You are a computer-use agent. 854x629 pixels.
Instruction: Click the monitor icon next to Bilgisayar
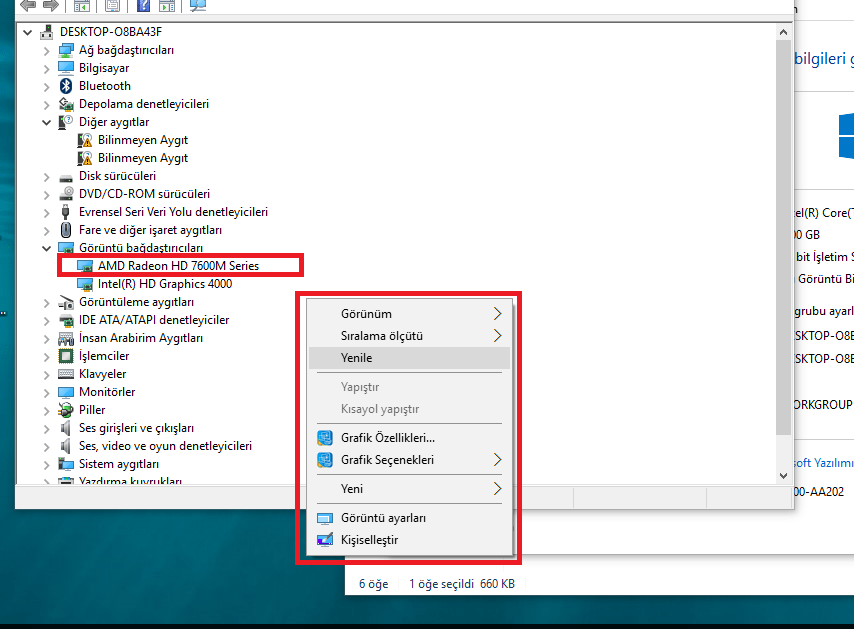(66, 68)
